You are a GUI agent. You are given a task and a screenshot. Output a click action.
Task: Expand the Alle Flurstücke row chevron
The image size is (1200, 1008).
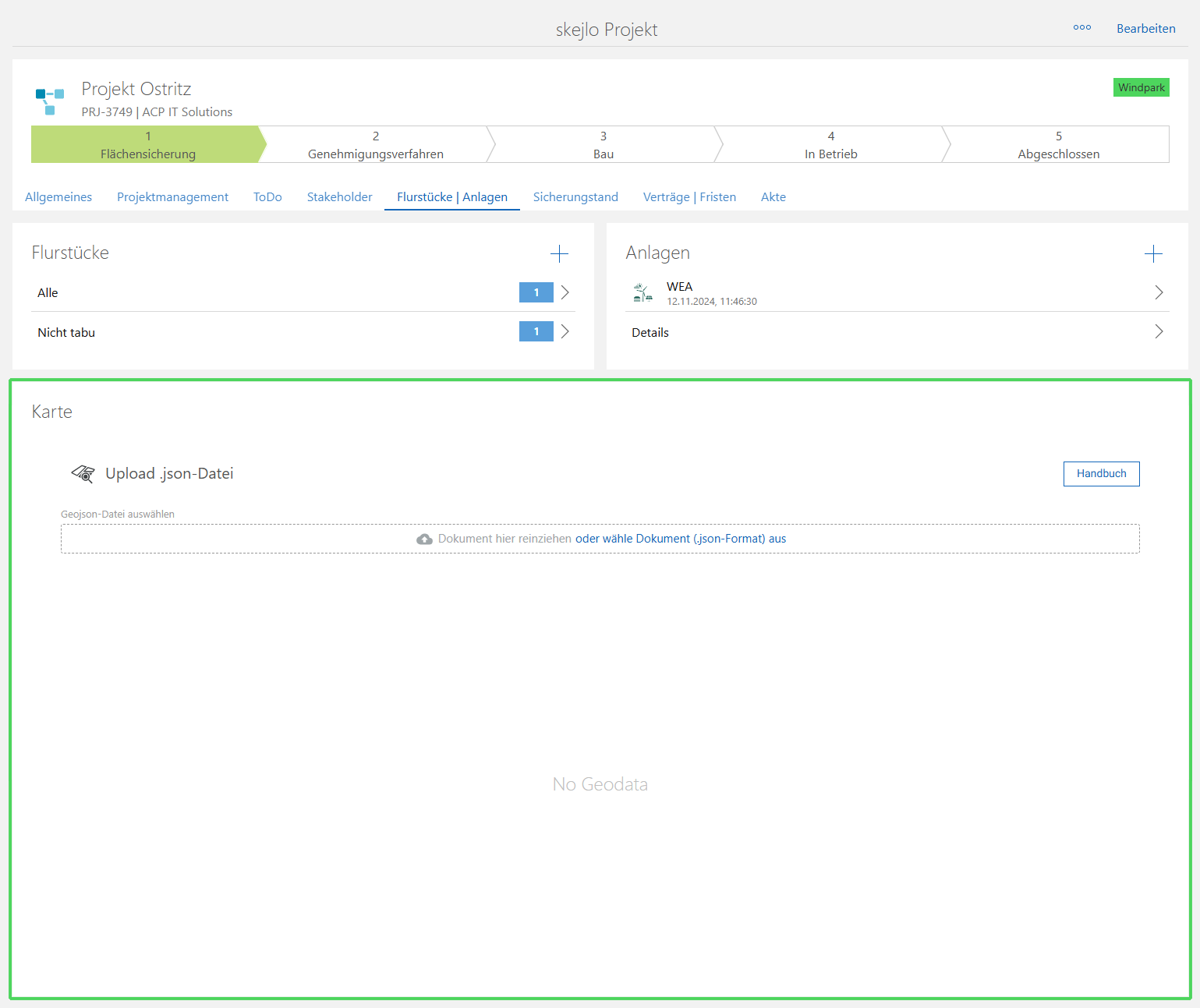point(565,292)
